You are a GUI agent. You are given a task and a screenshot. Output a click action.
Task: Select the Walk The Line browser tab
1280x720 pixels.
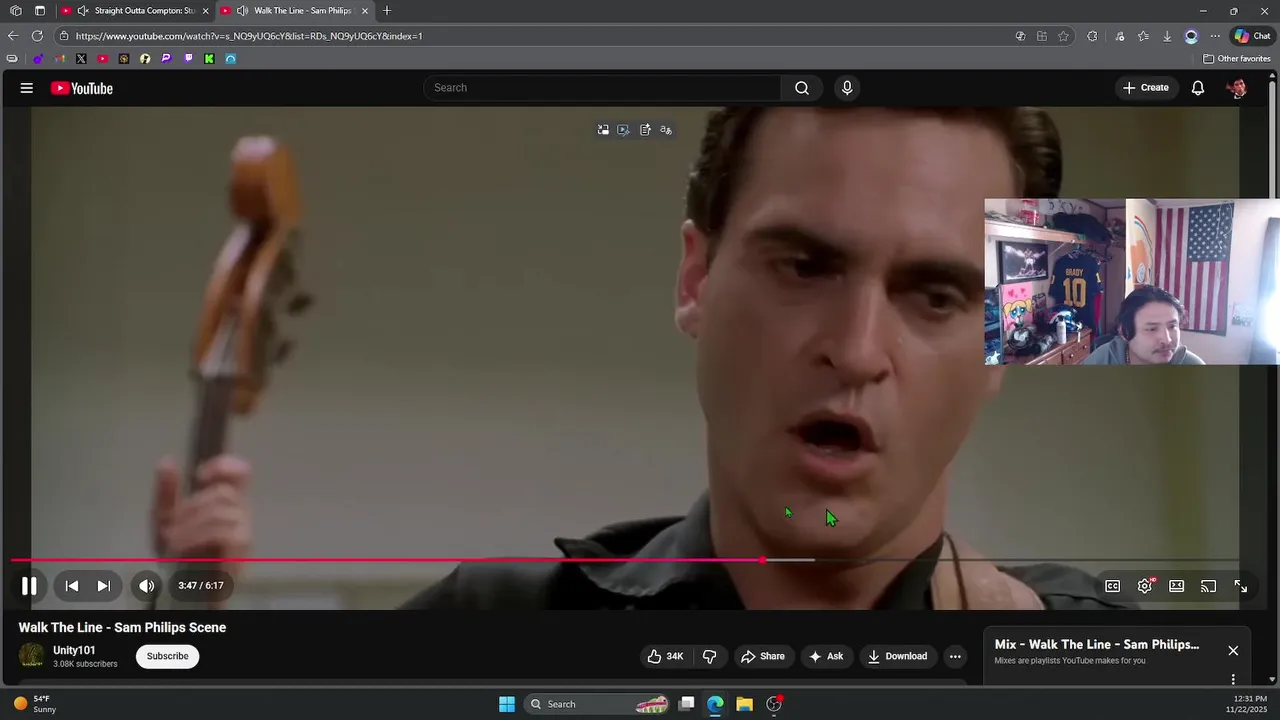pos(302,11)
